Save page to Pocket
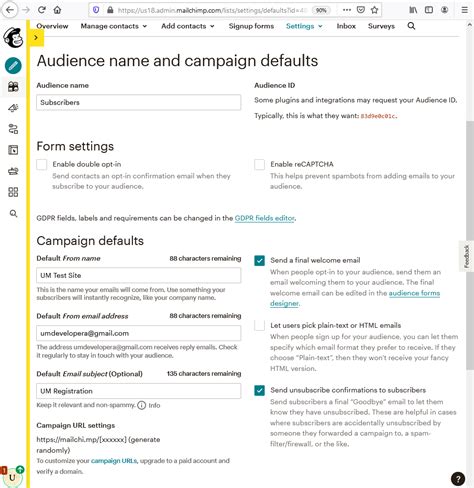 click(x=361, y=10)
